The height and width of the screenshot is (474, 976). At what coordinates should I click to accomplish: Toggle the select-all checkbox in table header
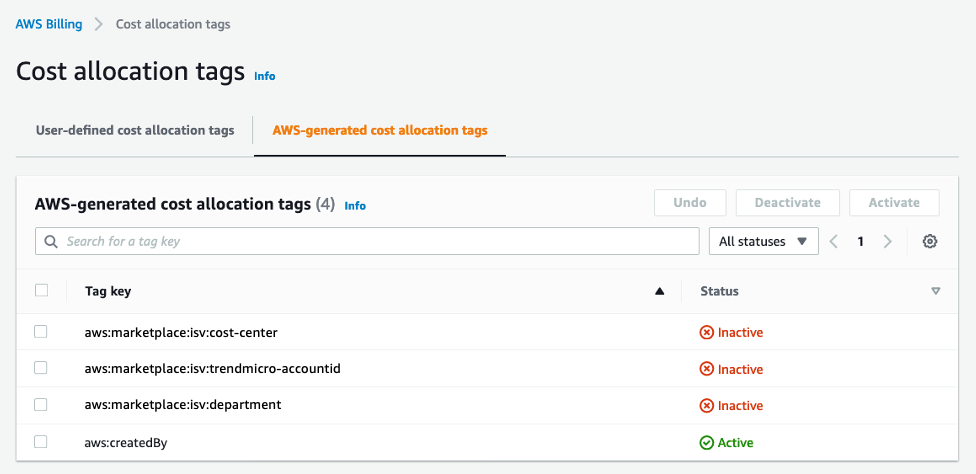coord(41,291)
